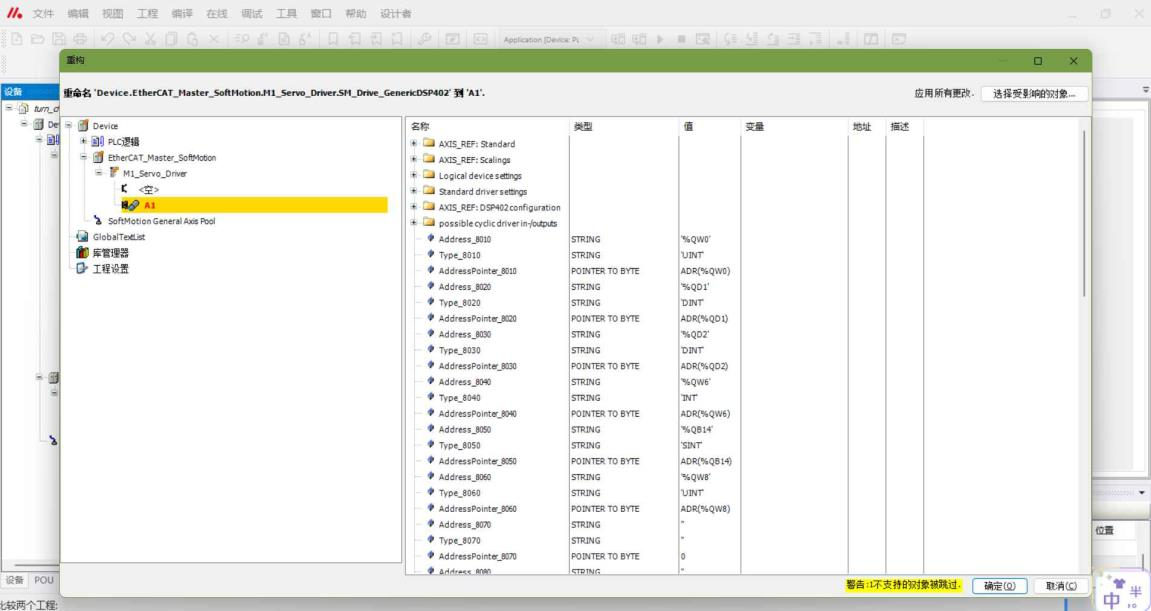Click the 工程设置 project settings icon
The height and width of the screenshot is (611, 1151).
(84, 268)
